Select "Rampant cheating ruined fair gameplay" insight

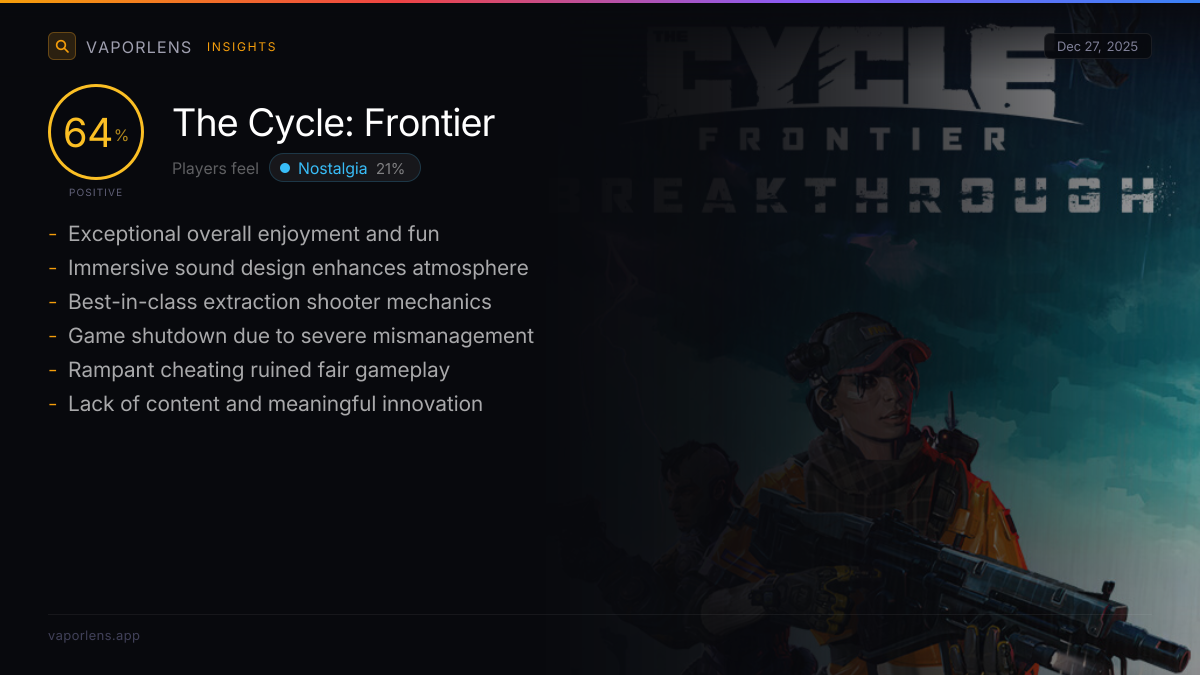[x=258, y=370]
